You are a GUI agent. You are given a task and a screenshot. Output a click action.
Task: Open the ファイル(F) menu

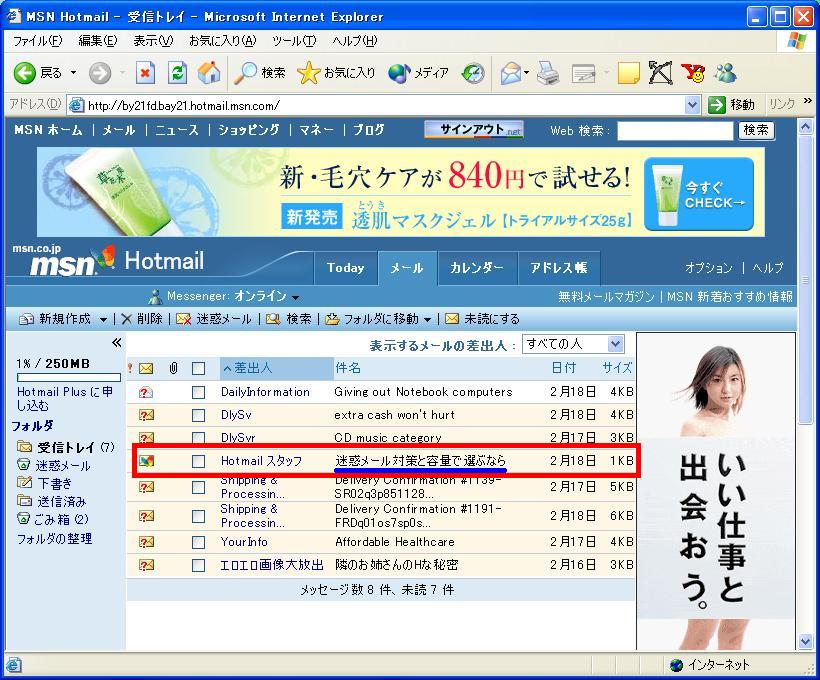pyautogui.click(x=38, y=41)
